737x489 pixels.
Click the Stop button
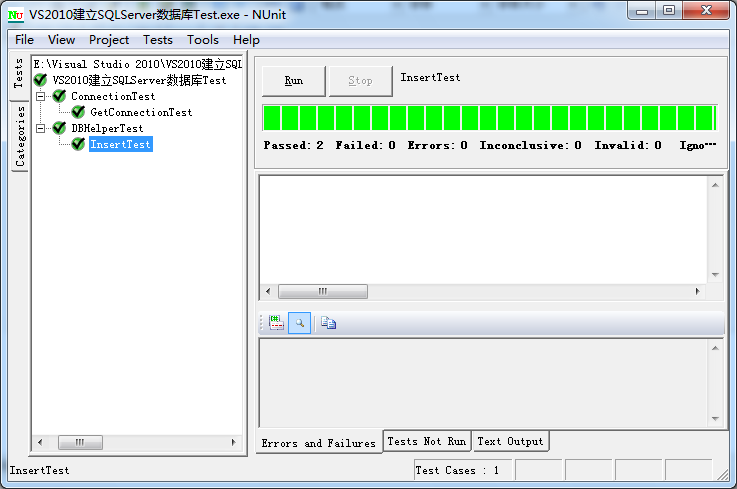coord(361,81)
